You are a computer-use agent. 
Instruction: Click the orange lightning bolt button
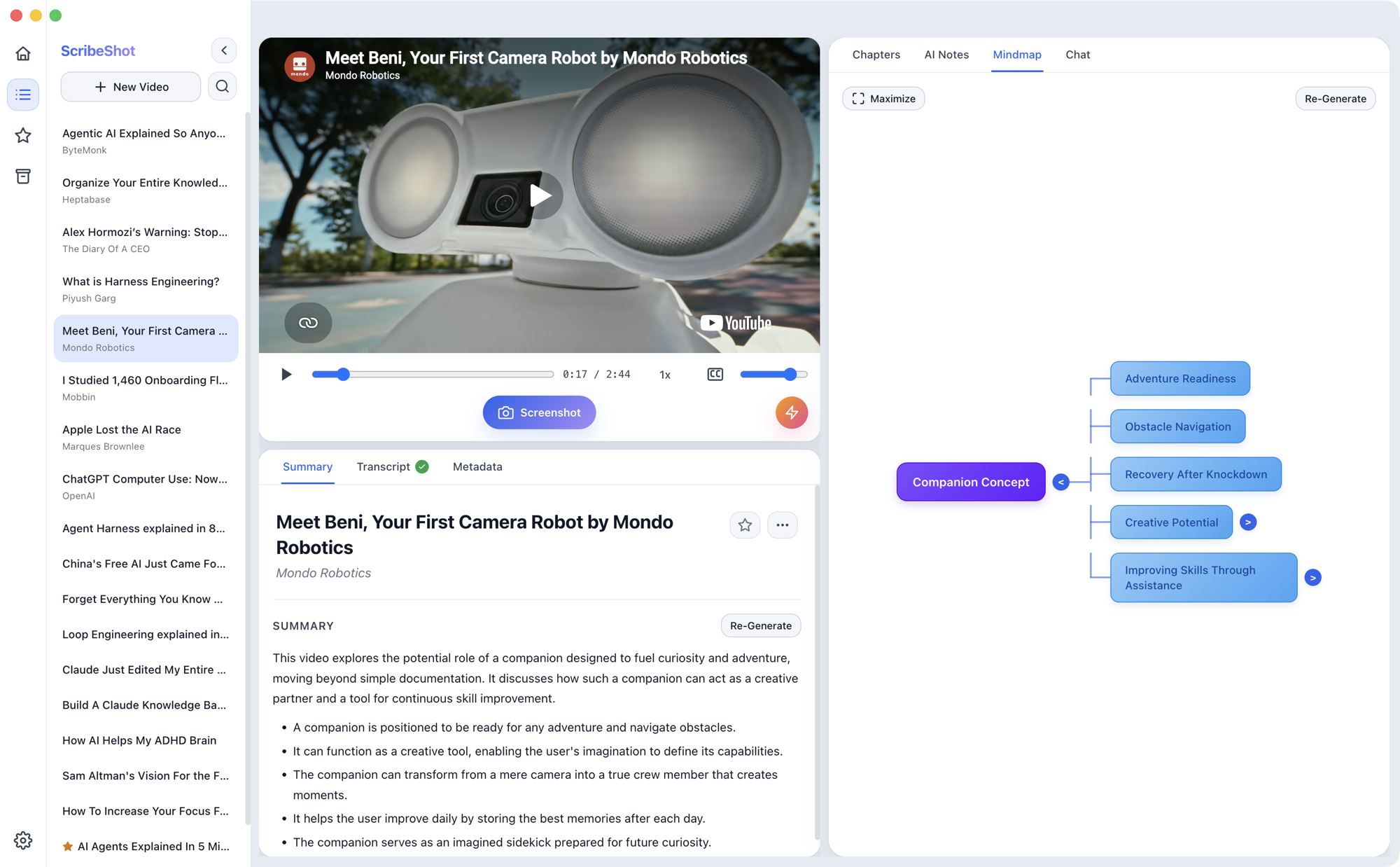coord(792,412)
